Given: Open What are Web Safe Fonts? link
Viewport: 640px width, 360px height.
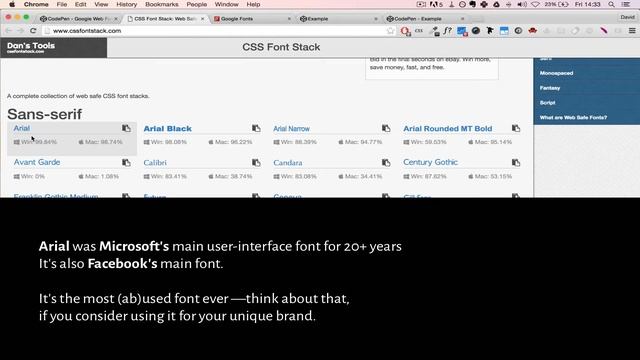Looking at the screenshot, I should coord(573,118).
